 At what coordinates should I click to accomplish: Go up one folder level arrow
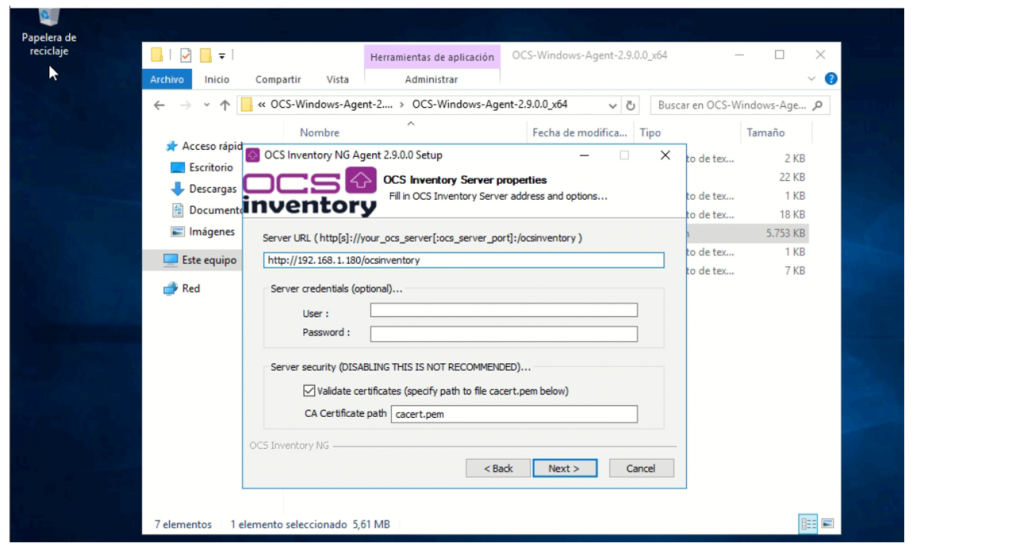point(225,105)
